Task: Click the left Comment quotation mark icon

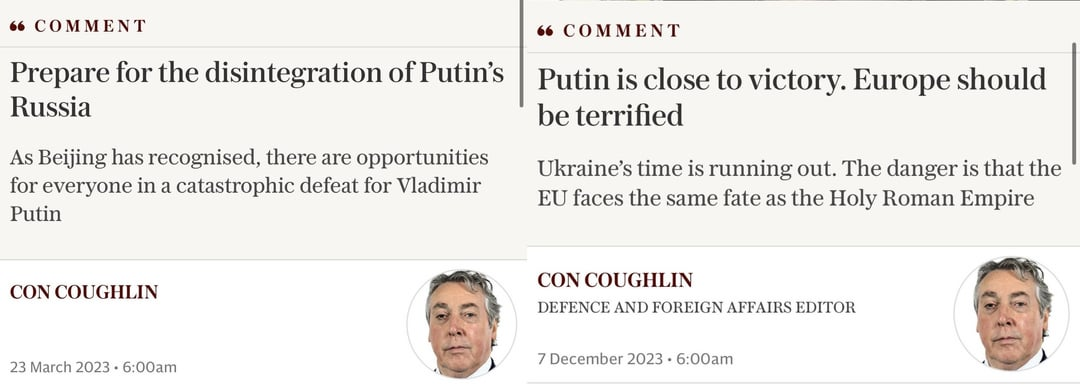Action: (17, 26)
